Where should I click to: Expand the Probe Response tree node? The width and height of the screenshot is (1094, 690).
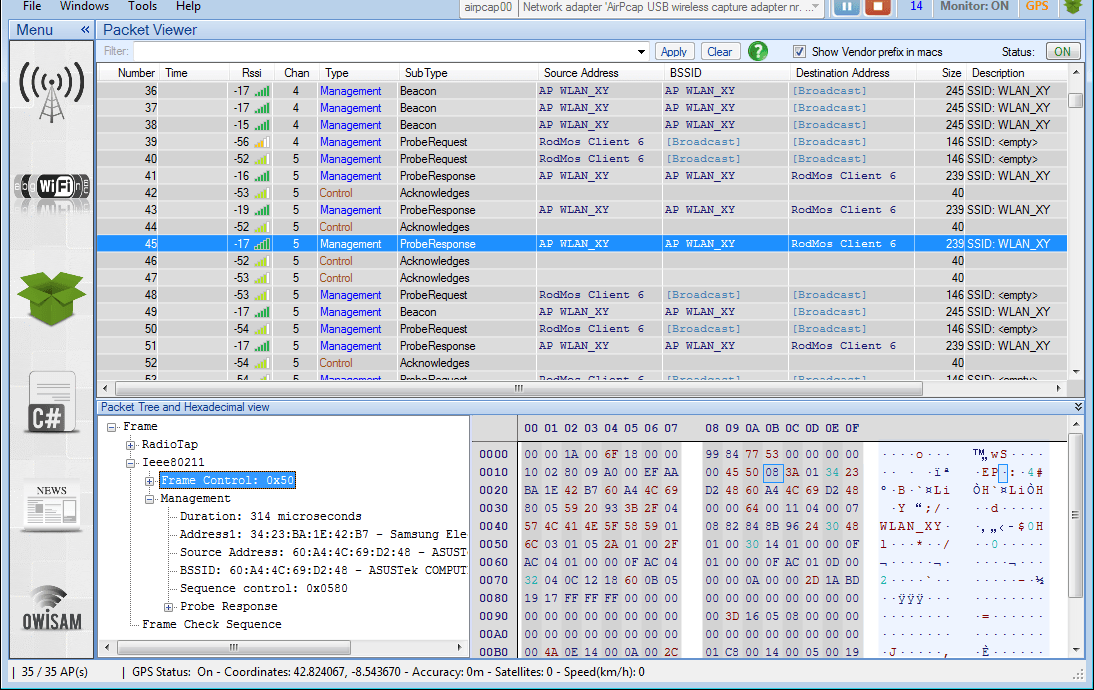pos(168,607)
